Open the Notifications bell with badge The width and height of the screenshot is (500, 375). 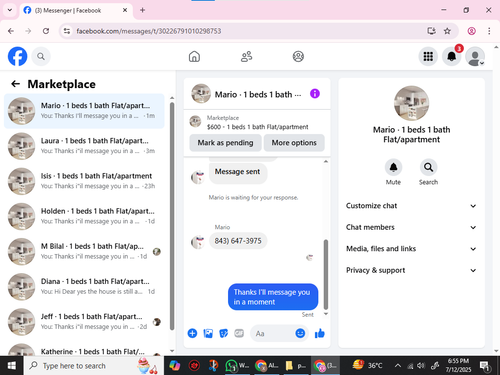452,56
